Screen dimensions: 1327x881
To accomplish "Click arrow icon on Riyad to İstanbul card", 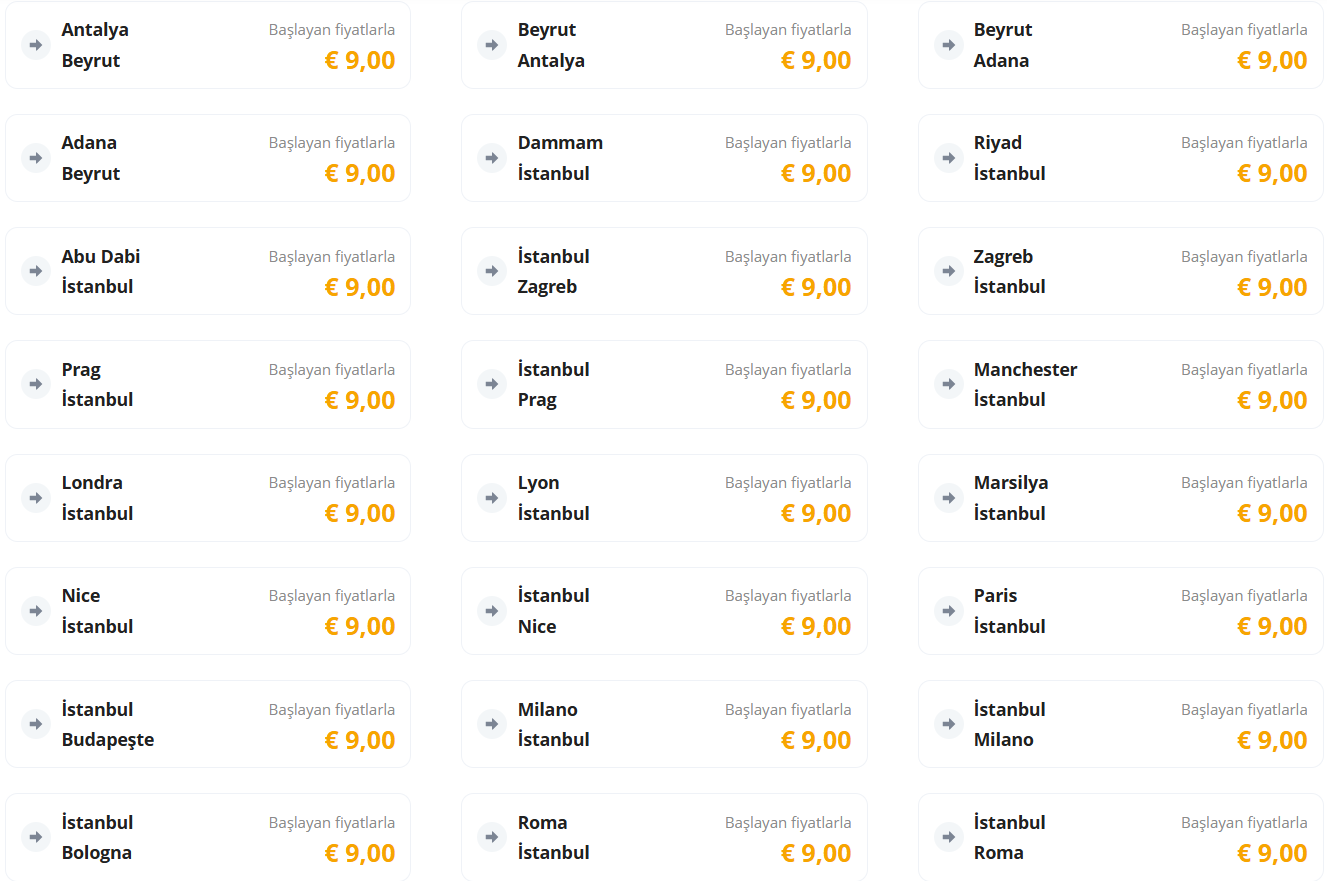I will [948, 158].
